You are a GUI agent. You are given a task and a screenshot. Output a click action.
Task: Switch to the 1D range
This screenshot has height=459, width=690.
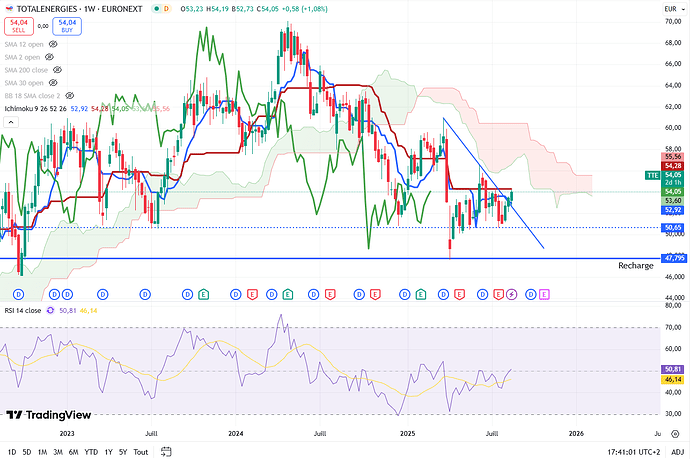point(12,452)
